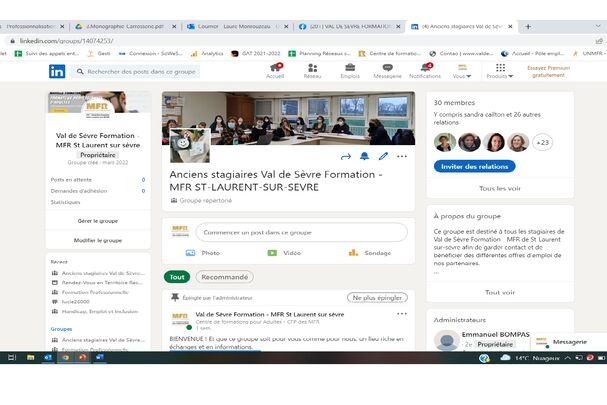Click Statistiques in left sidebar

click(65, 202)
